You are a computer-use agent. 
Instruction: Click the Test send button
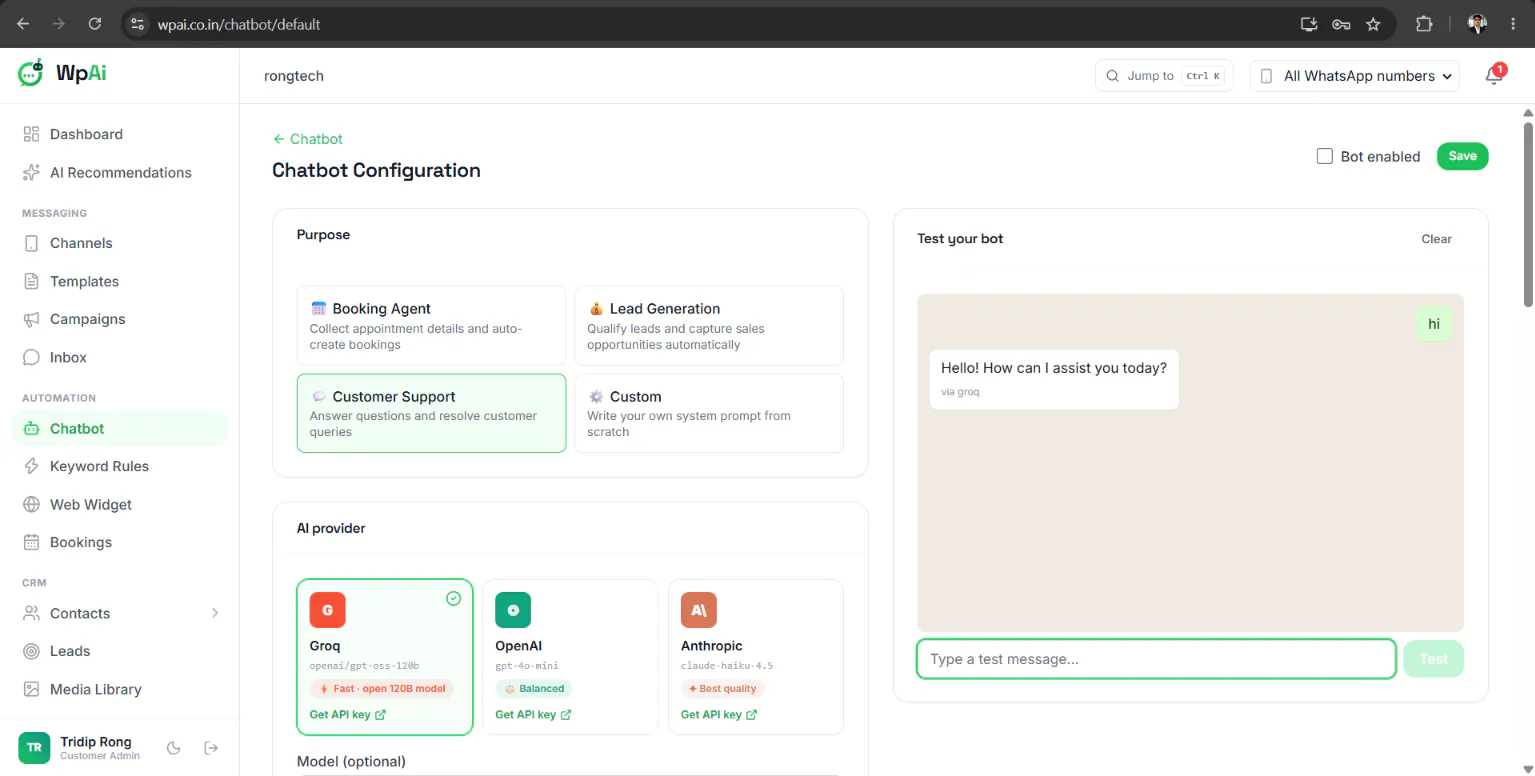click(x=1433, y=659)
